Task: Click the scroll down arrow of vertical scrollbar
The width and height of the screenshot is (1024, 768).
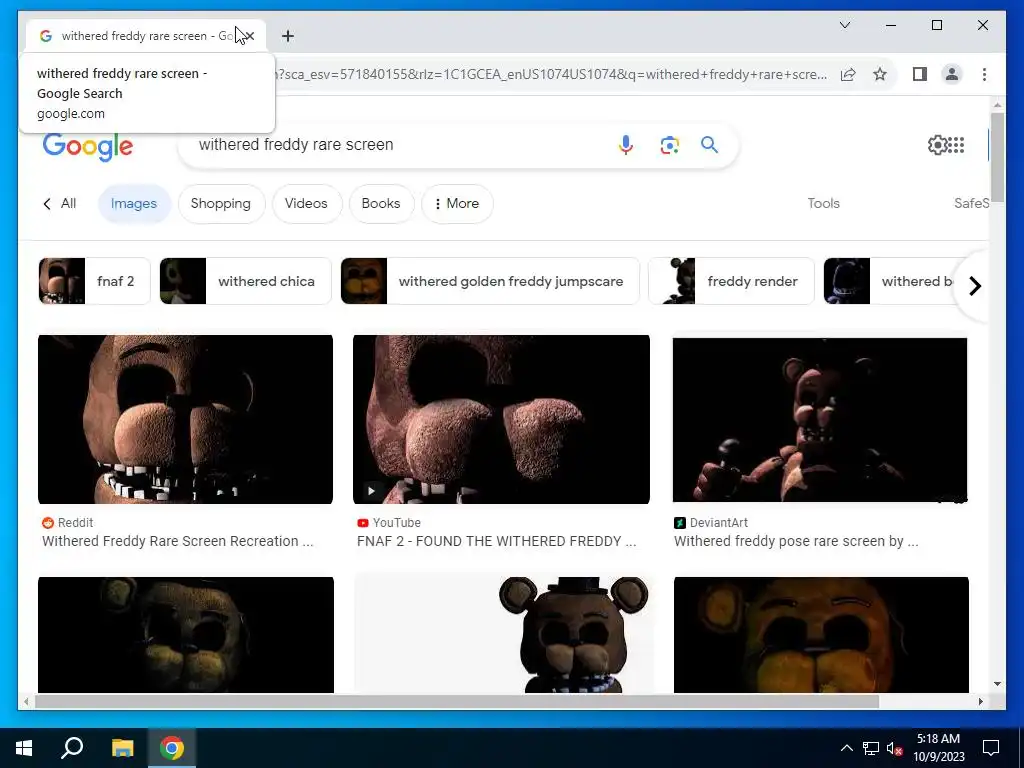Action: pos(997,684)
